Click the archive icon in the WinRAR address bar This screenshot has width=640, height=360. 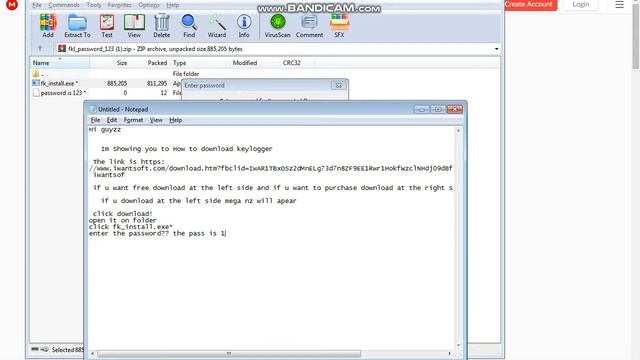(x=62, y=49)
